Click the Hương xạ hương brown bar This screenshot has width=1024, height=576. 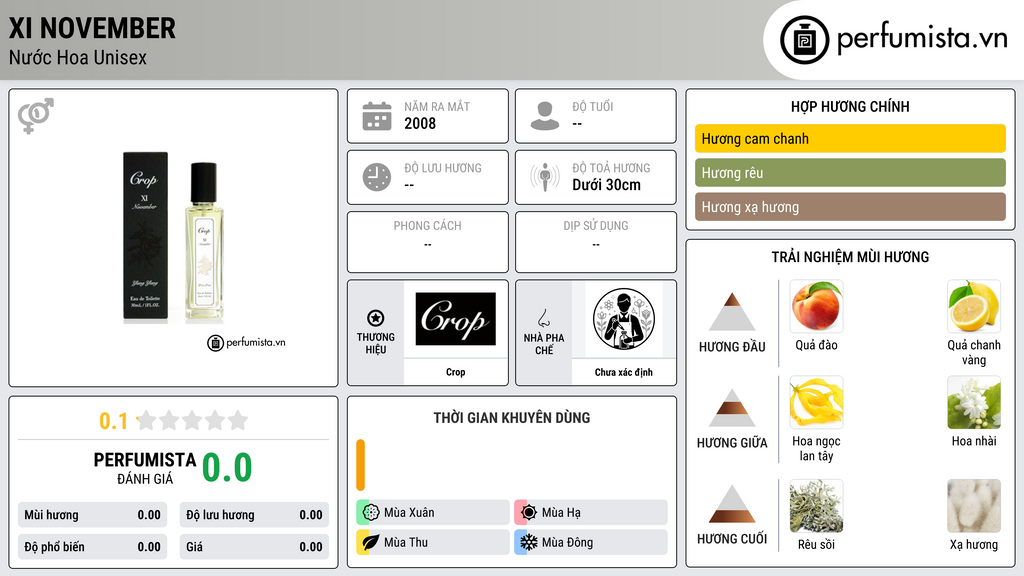click(x=850, y=207)
